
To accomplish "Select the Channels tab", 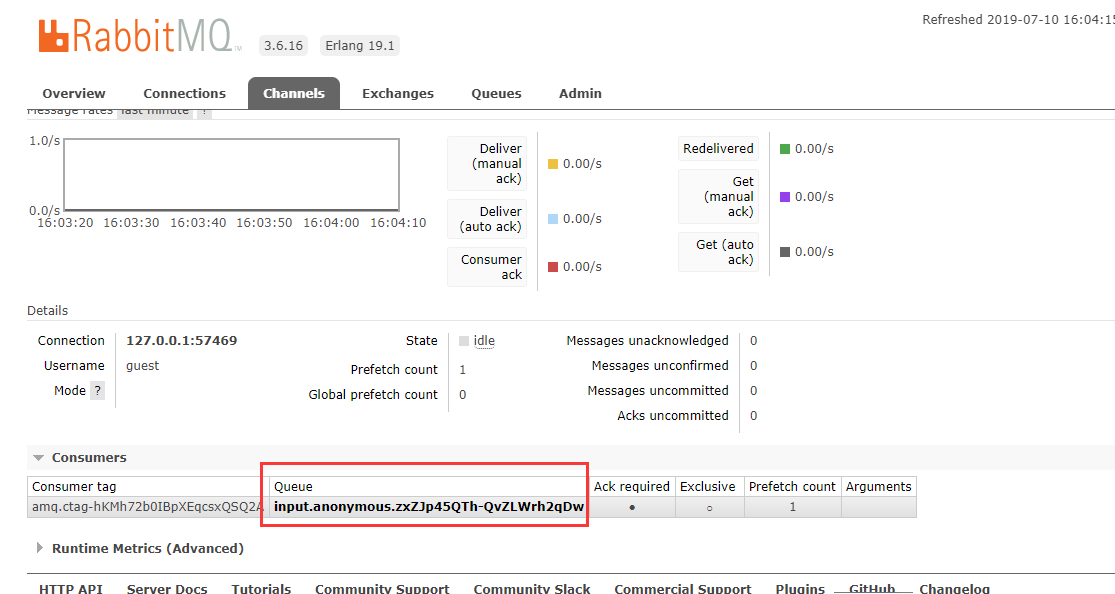I will (x=294, y=93).
